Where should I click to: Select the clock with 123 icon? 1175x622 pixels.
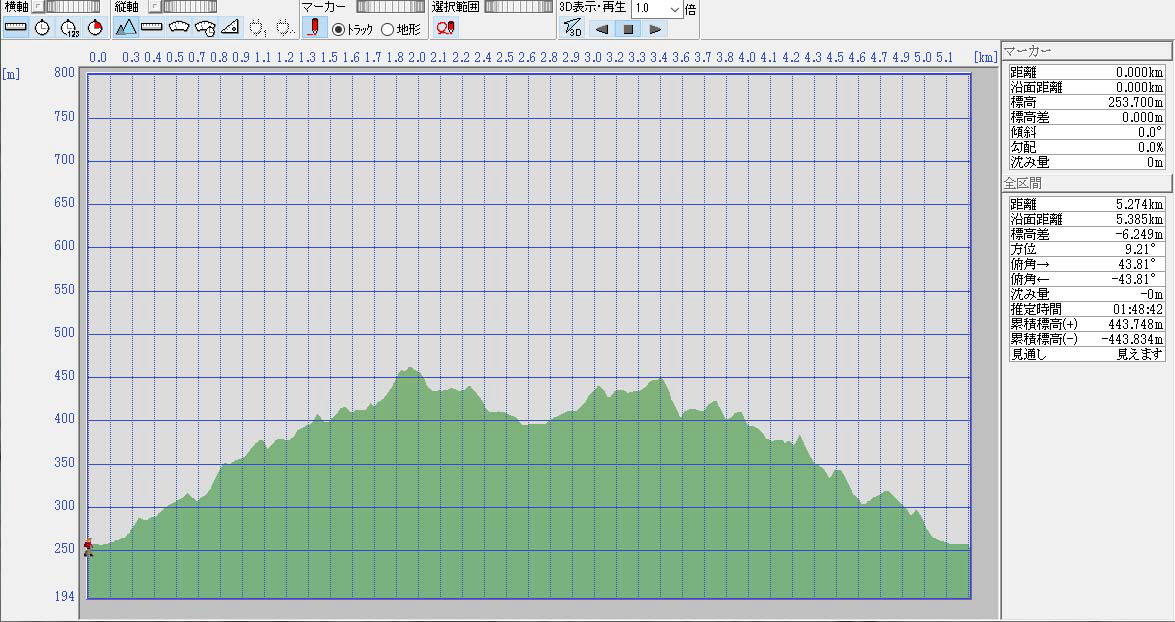click(69, 28)
